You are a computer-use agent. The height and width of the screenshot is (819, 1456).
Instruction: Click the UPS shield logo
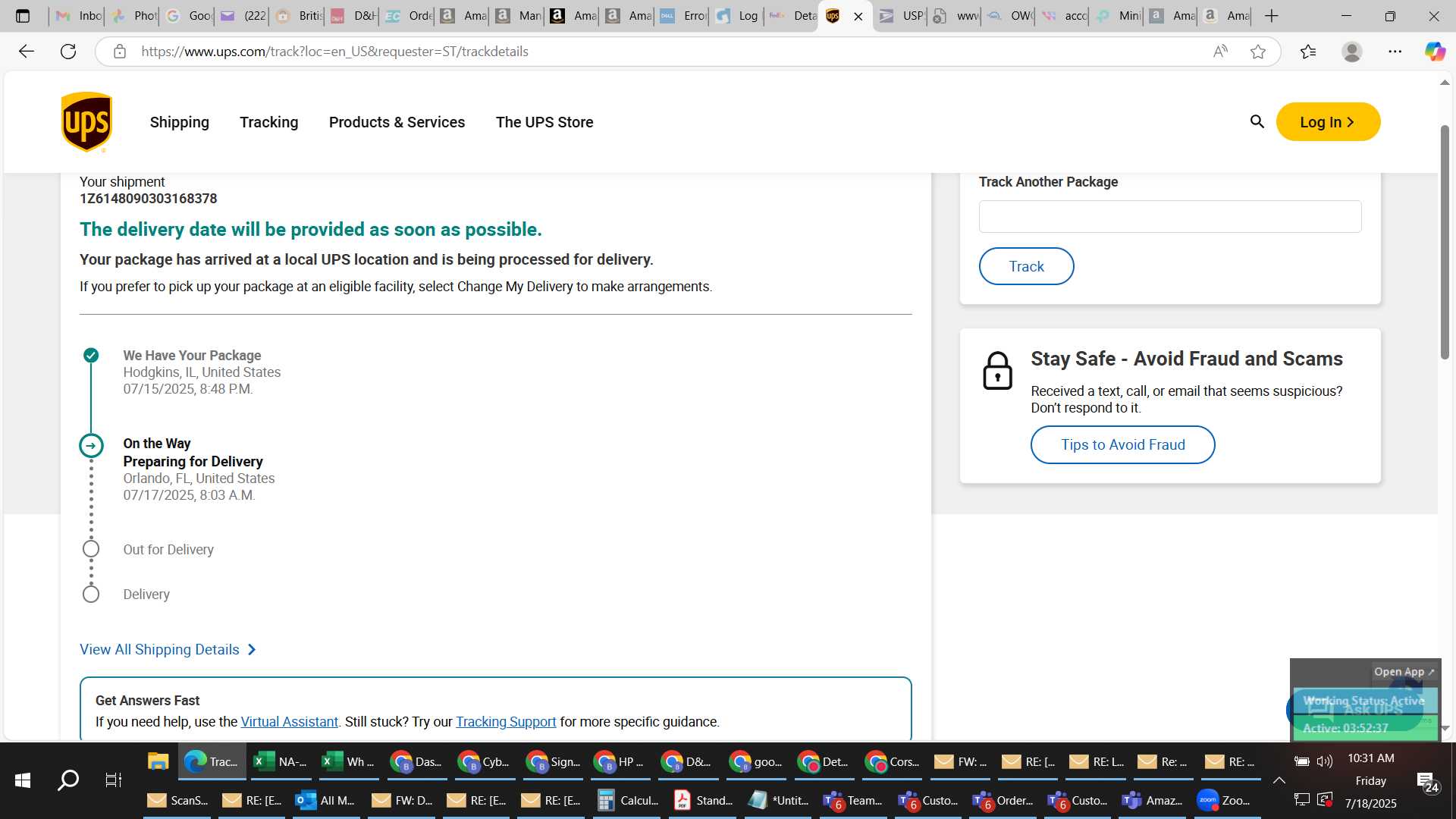click(x=86, y=122)
